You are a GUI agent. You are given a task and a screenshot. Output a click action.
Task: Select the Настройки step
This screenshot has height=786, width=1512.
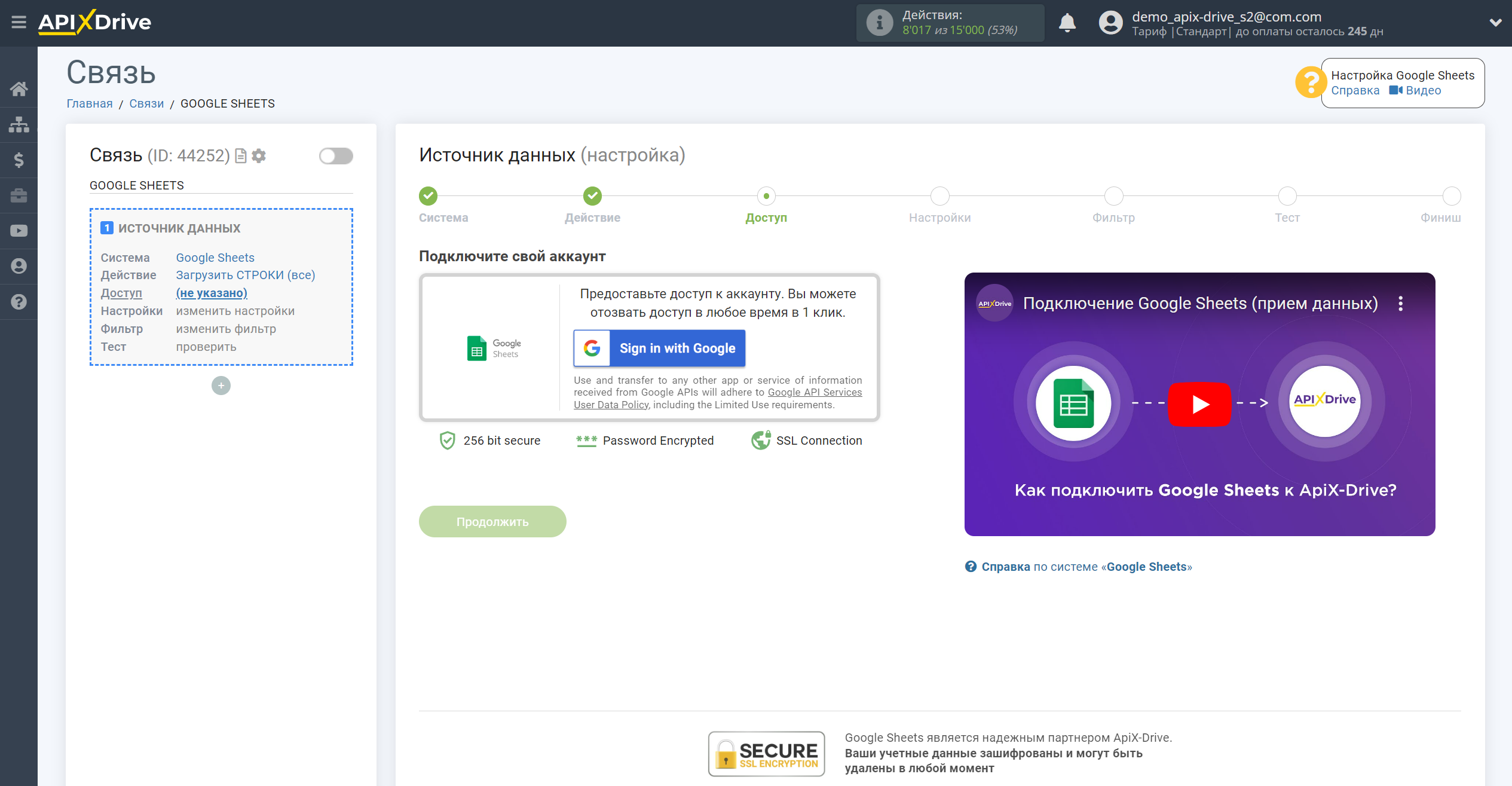click(940, 195)
